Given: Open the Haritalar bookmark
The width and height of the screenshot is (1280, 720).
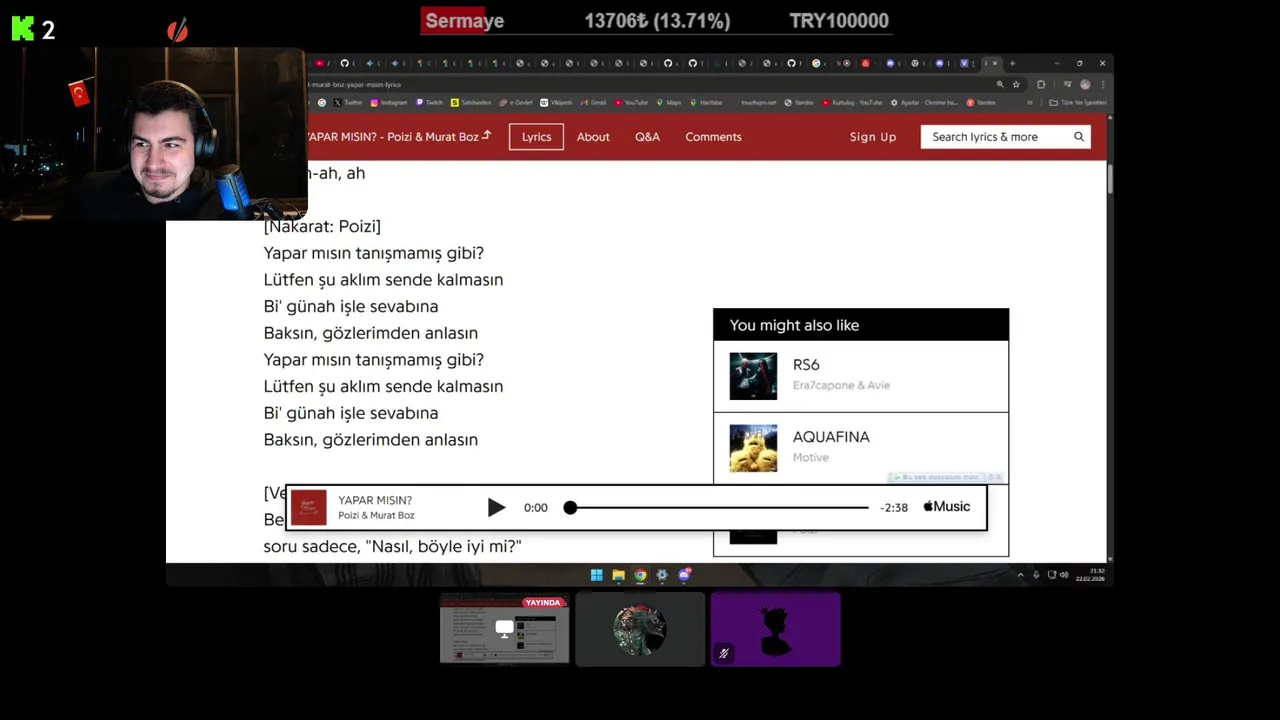Looking at the screenshot, I should (x=706, y=102).
